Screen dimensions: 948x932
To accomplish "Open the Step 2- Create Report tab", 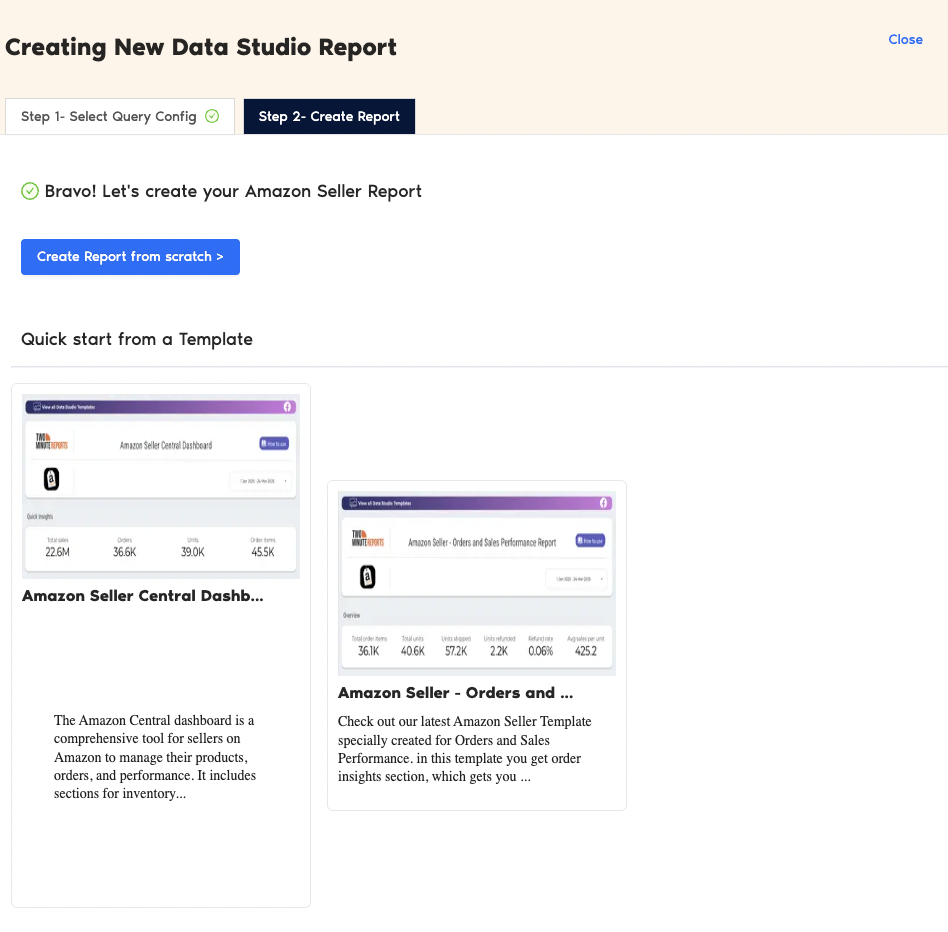I will point(329,117).
